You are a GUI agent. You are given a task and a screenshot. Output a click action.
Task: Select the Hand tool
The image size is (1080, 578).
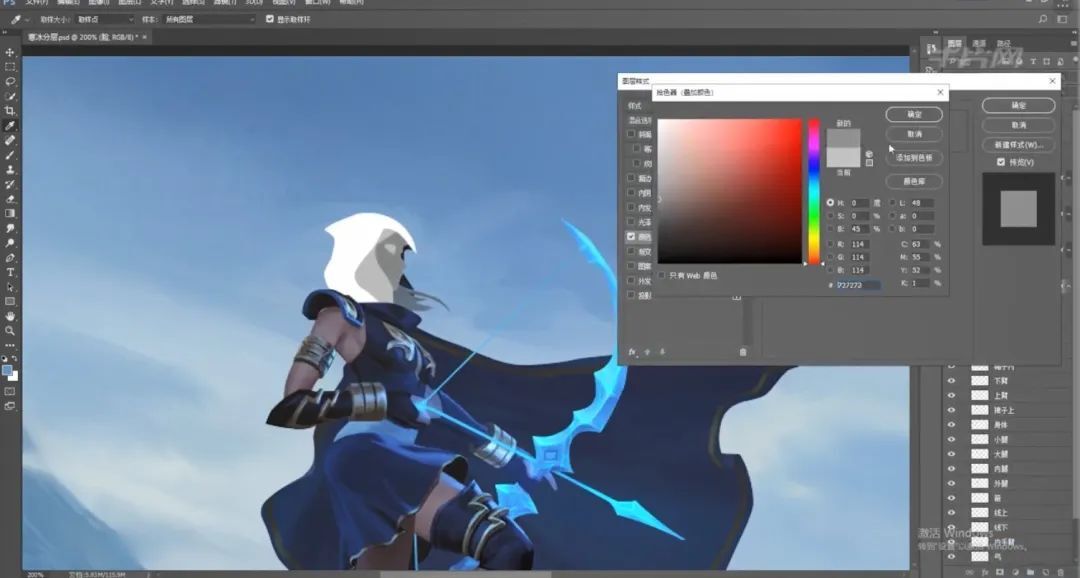[x=10, y=316]
